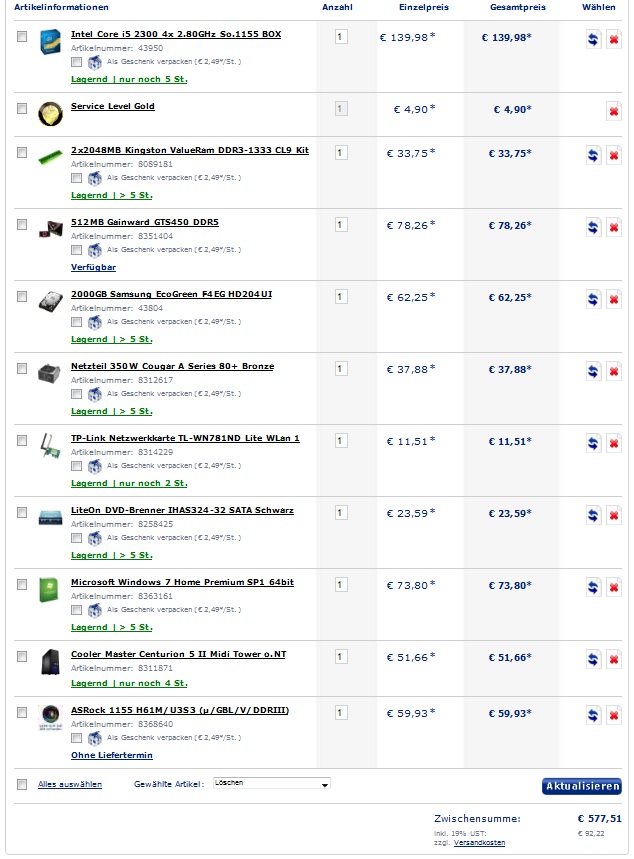Click blue refresh icon for Kingston ValueRam row
The image size is (634, 859).
coord(592,156)
